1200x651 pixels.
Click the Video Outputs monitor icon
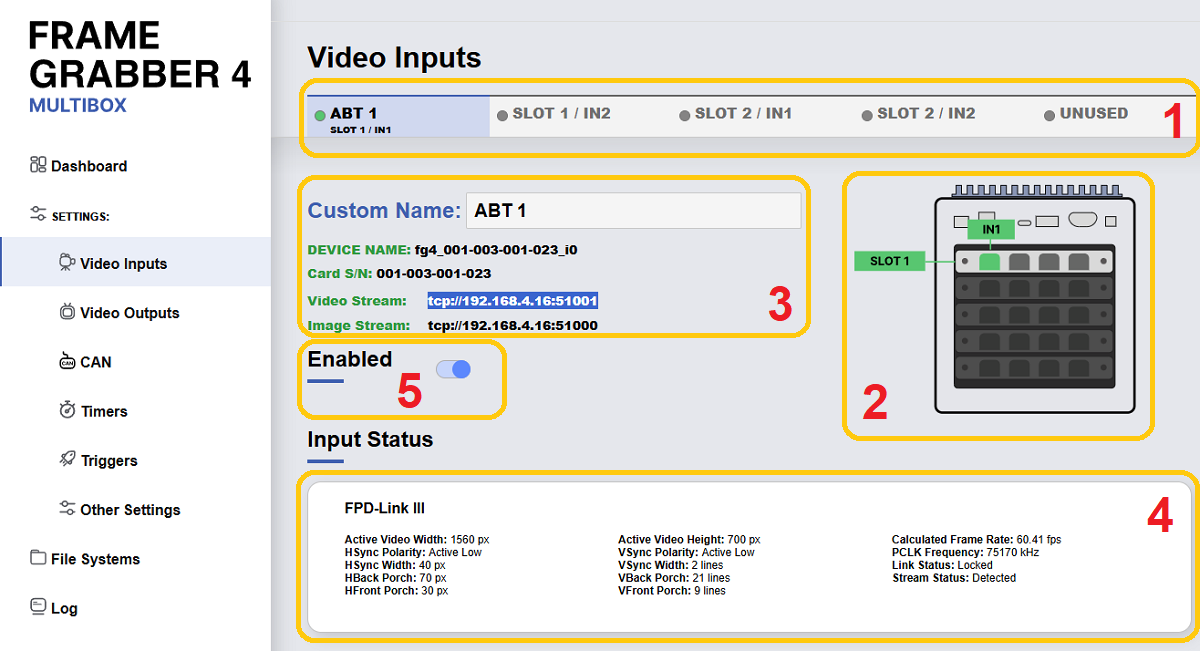(67, 312)
